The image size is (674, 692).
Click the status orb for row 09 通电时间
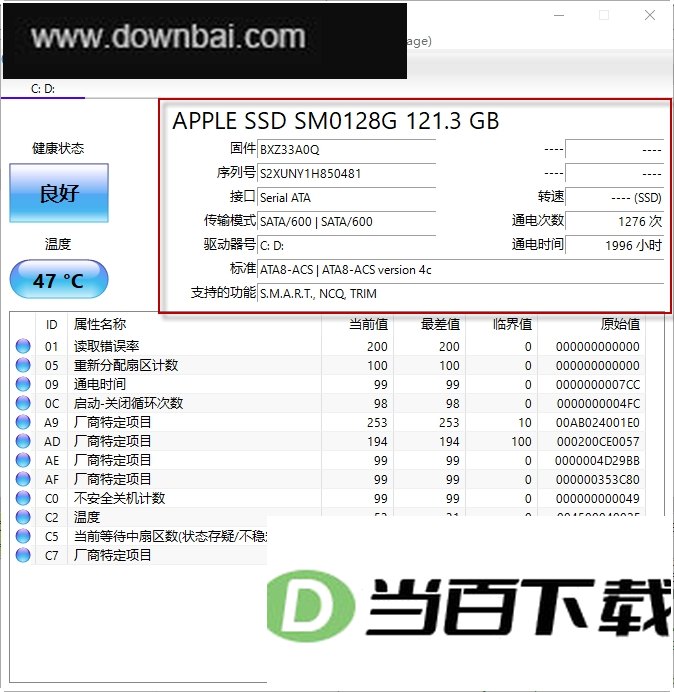[x=23, y=384]
